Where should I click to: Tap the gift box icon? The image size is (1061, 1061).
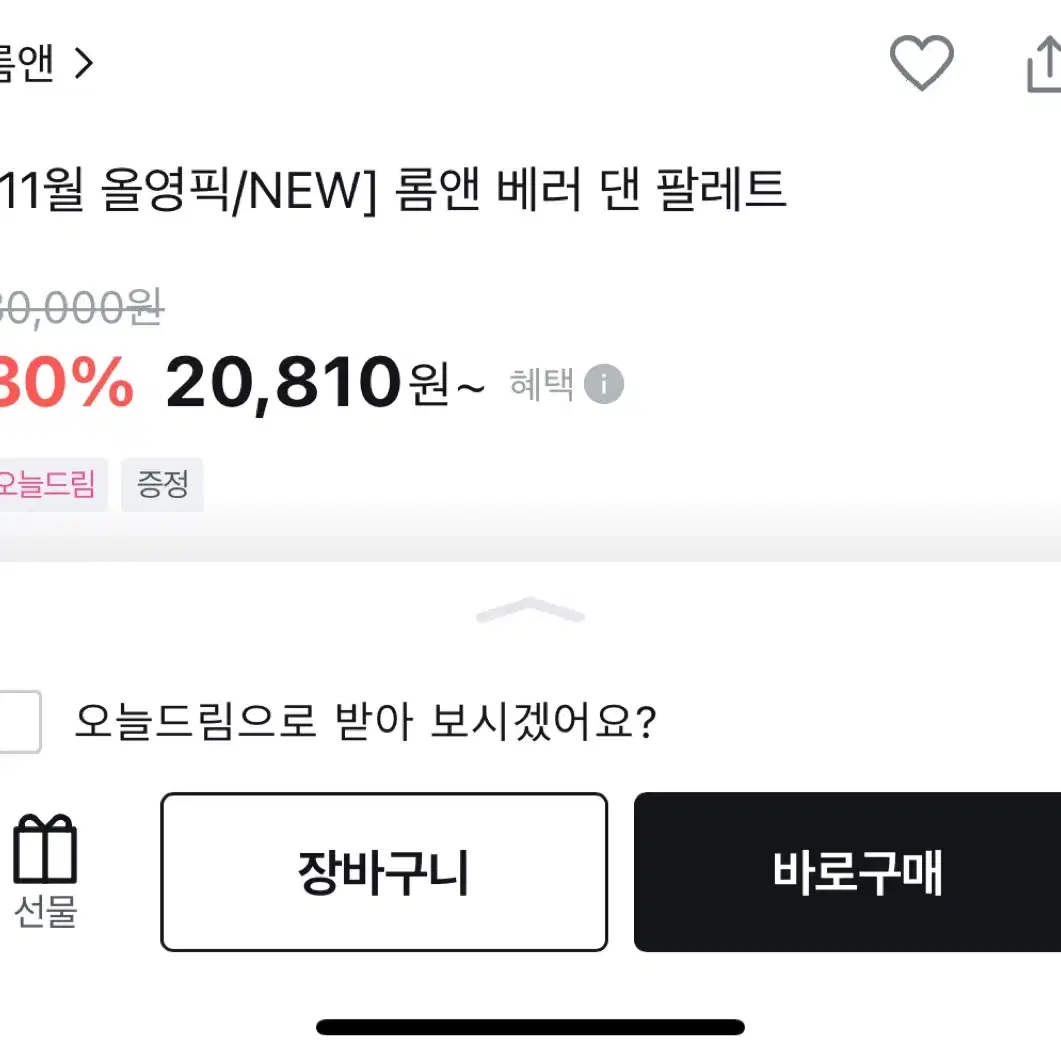click(45, 849)
